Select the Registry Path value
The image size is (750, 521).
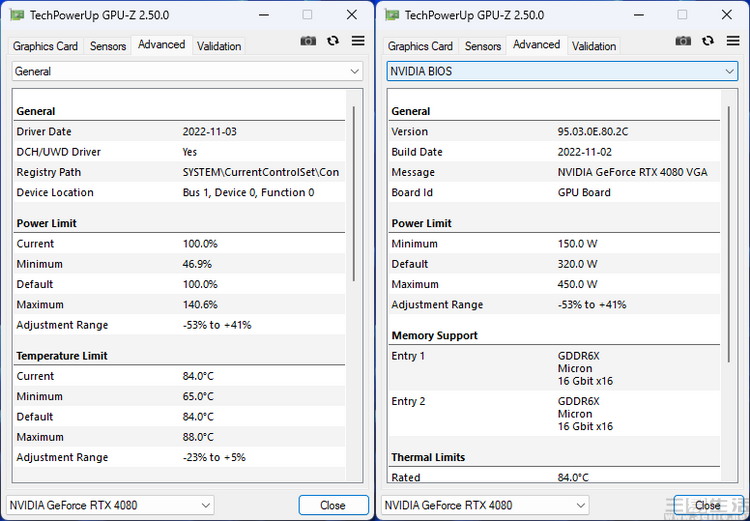point(261,172)
